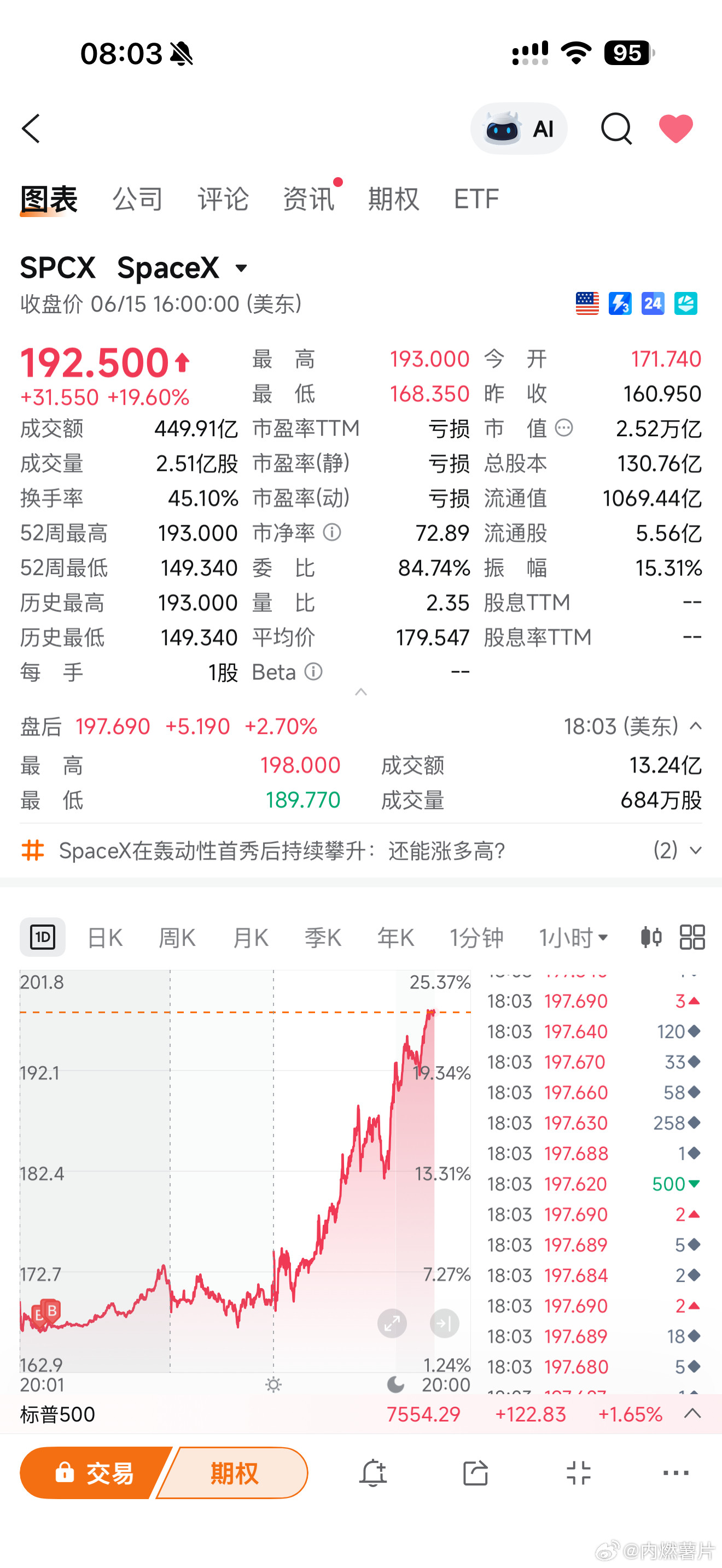Open the 1小时 interval dropdown

pos(573,938)
